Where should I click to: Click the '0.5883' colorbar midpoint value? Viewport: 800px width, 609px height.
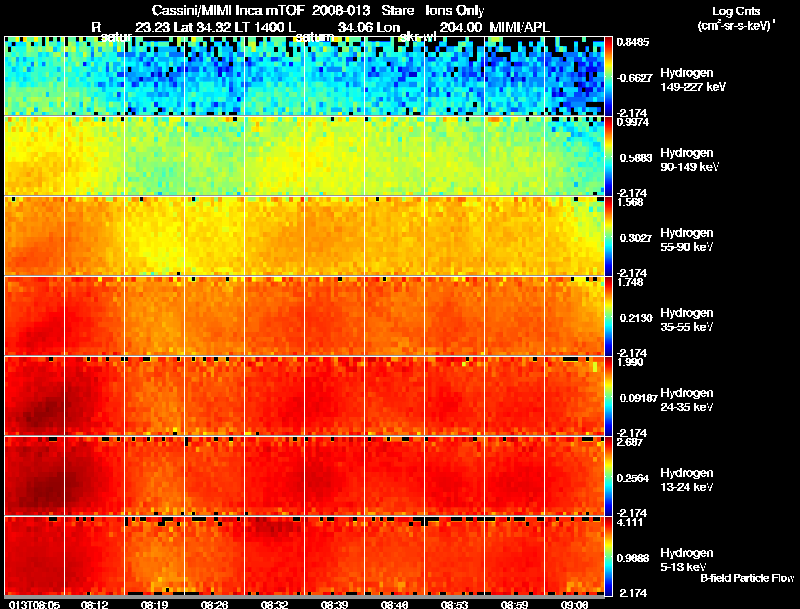(636, 158)
